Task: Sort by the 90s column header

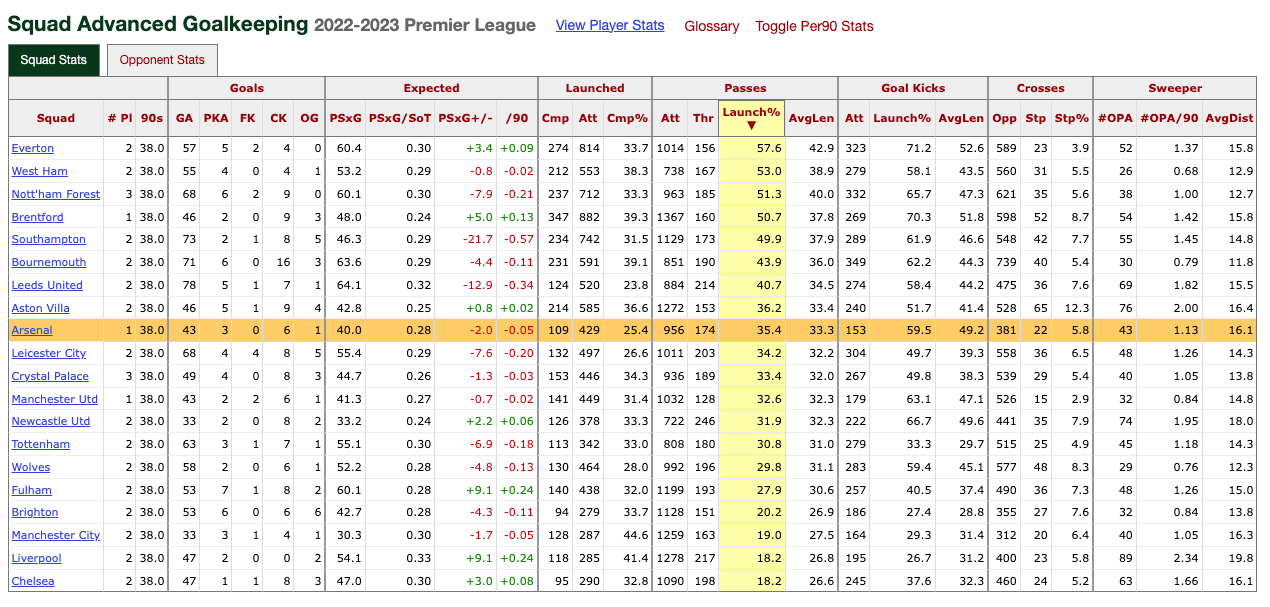Action: click(151, 118)
